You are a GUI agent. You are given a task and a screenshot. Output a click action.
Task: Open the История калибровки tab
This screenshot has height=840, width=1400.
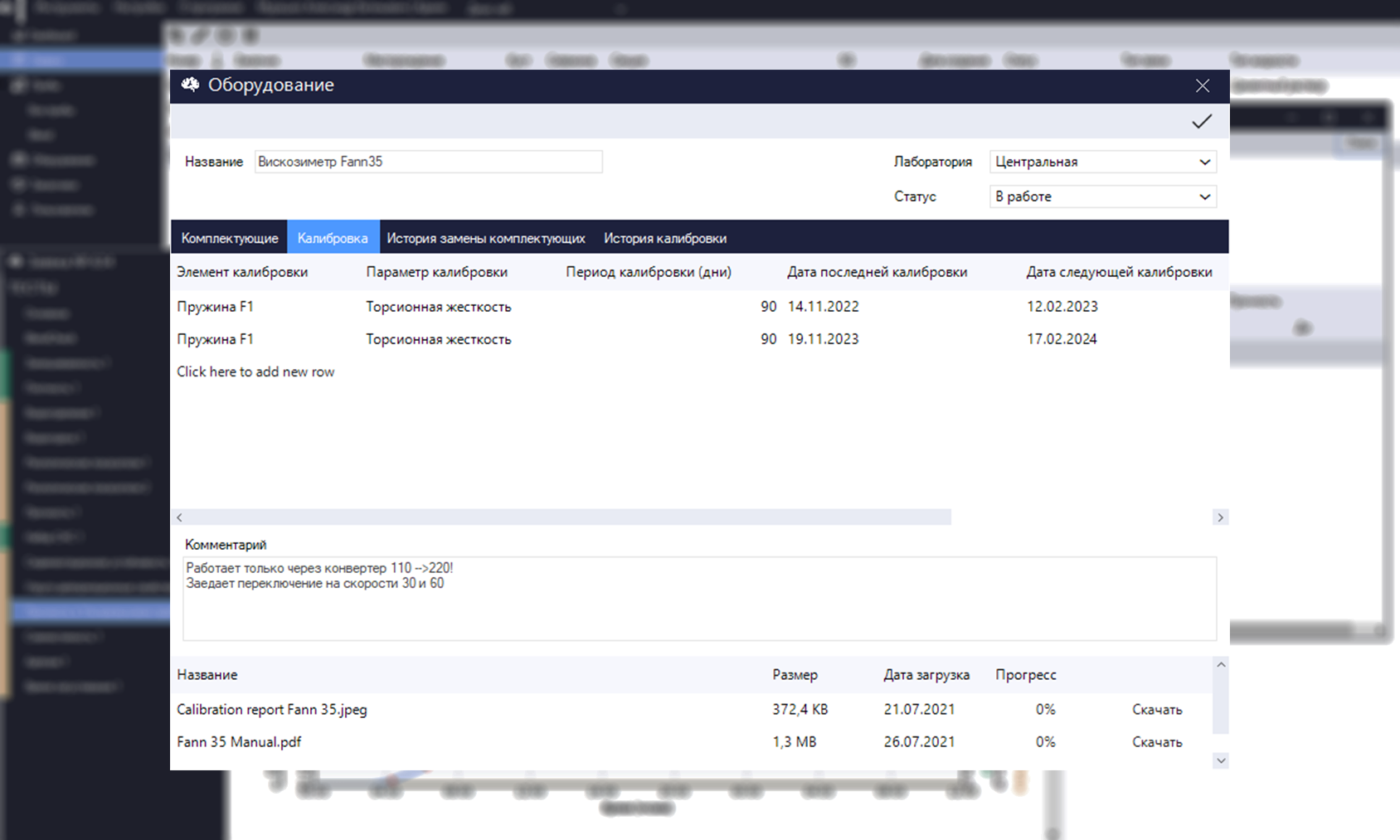[x=665, y=238]
